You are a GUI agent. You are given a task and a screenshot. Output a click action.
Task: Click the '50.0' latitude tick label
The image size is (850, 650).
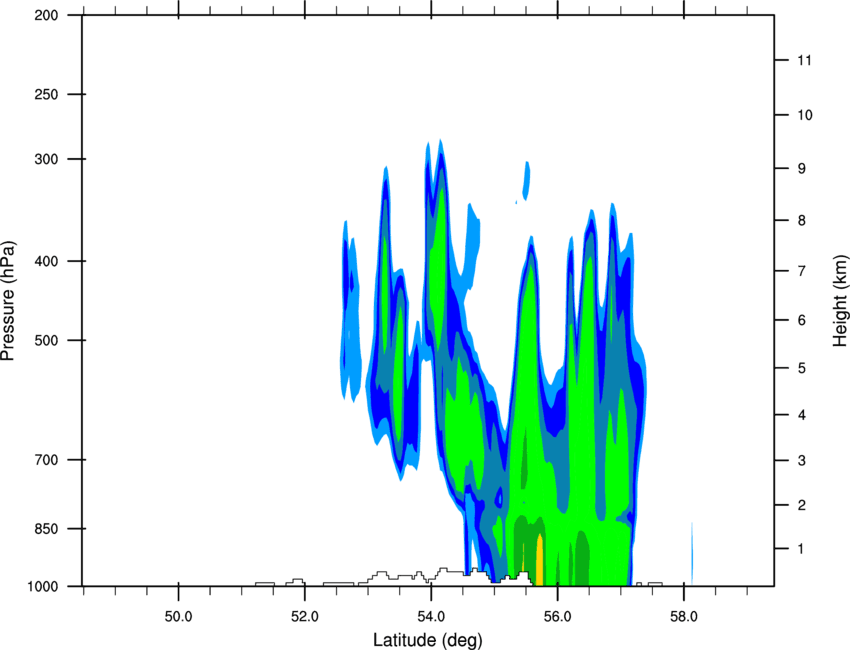click(x=178, y=617)
